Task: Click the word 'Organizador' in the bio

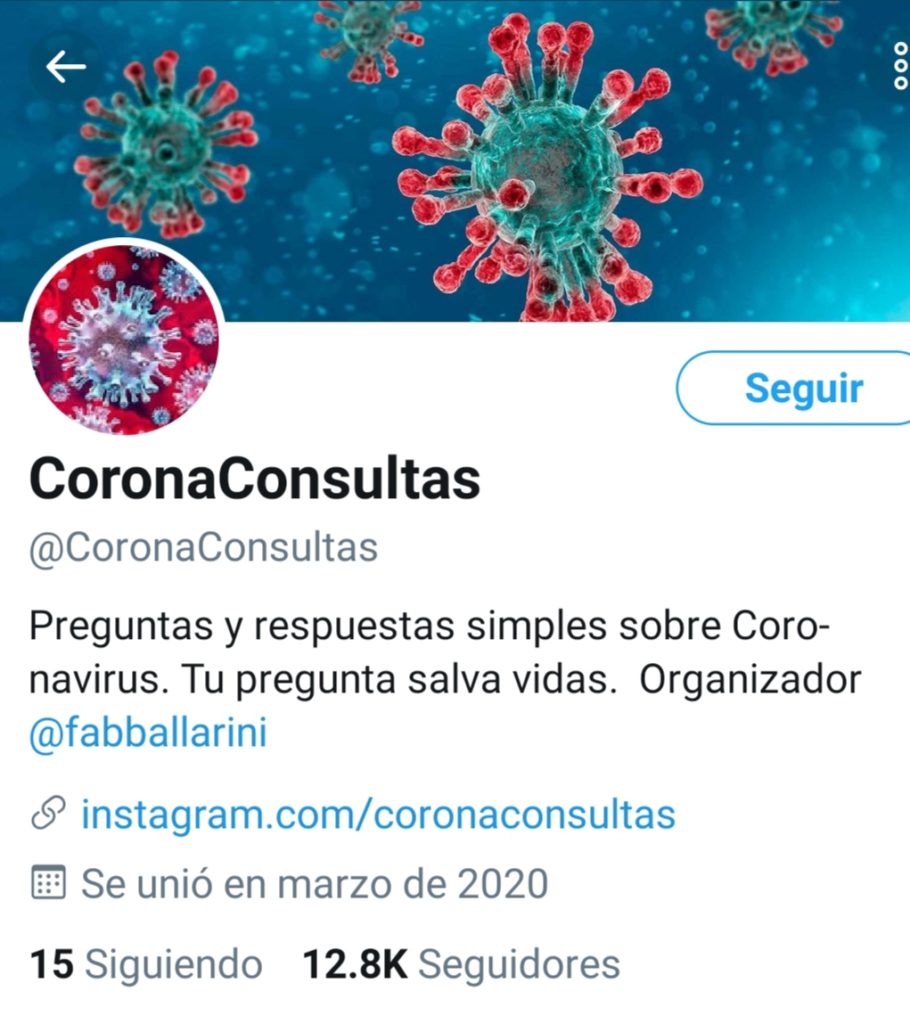Action: tap(750, 680)
